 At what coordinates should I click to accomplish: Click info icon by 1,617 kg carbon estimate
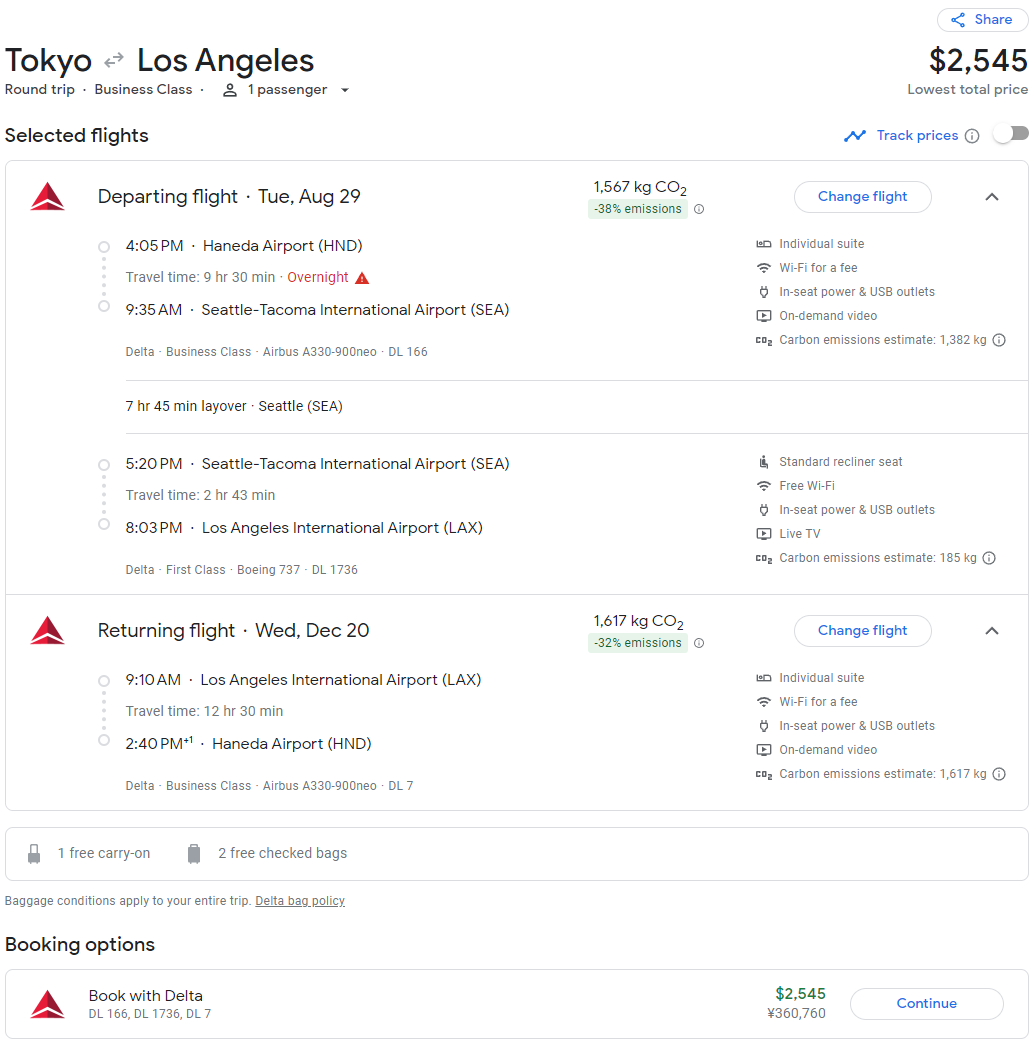coord(998,774)
